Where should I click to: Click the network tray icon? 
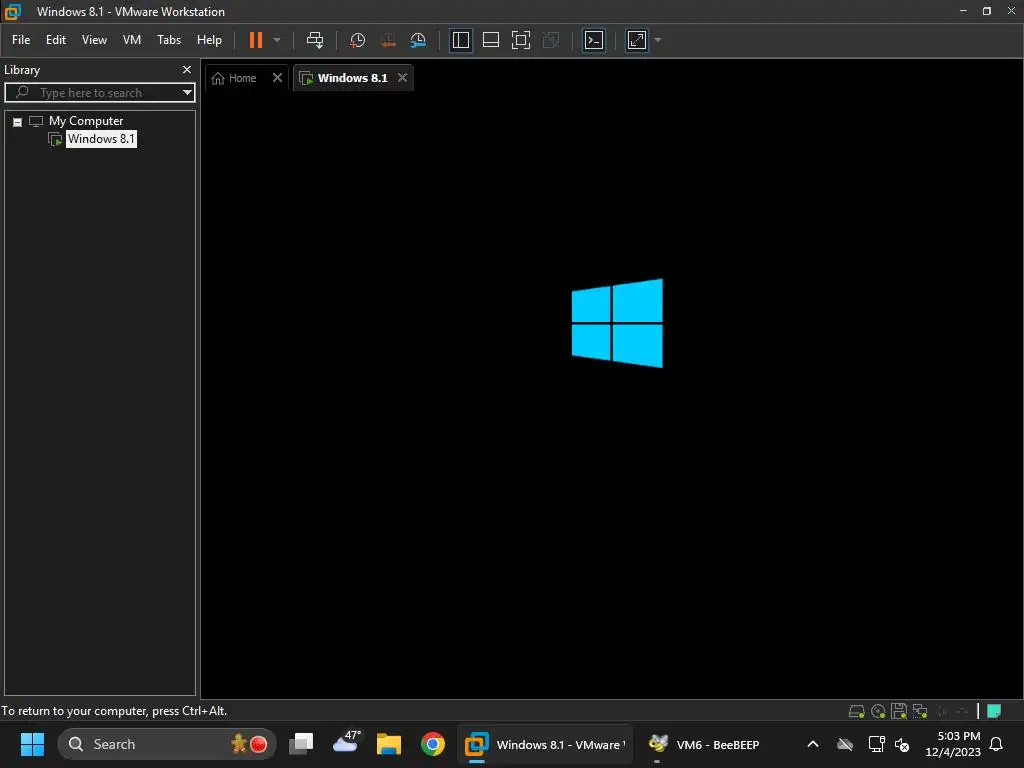[x=875, y=744]
